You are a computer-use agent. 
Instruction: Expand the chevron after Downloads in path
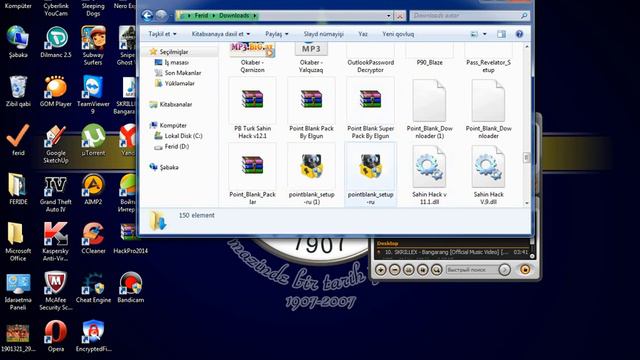pos(255,16)
